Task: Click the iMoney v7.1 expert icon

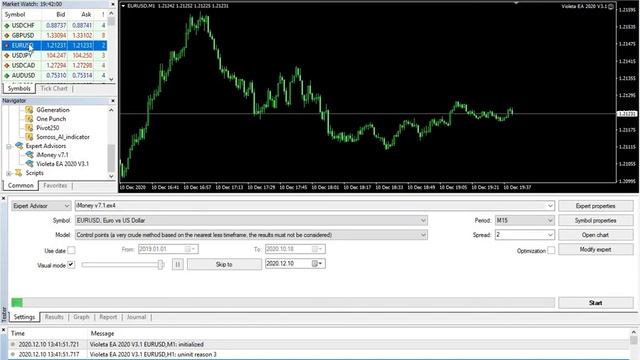Action: [x=29, y=155]
